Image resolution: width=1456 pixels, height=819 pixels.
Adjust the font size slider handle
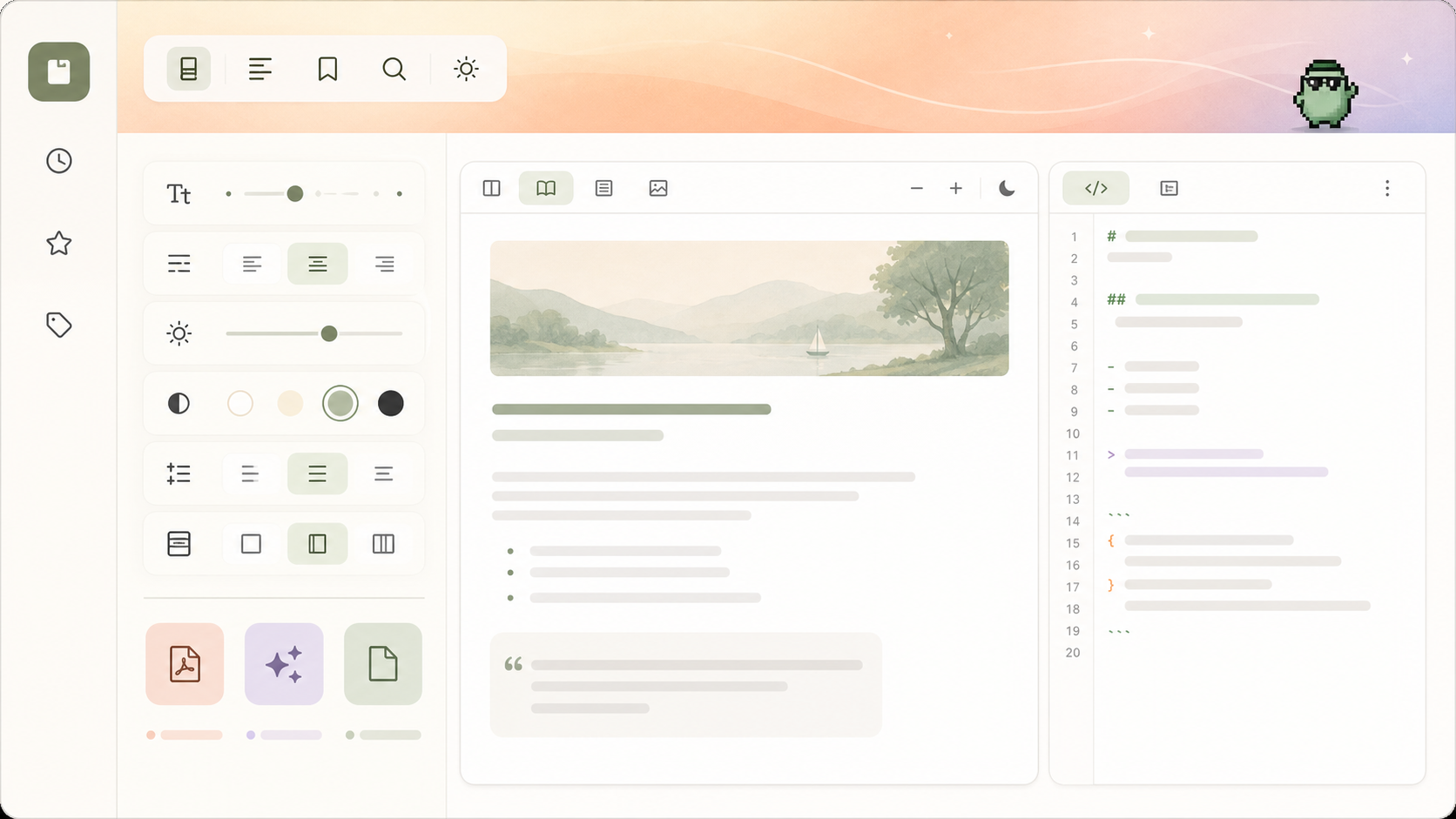(295, 193)
